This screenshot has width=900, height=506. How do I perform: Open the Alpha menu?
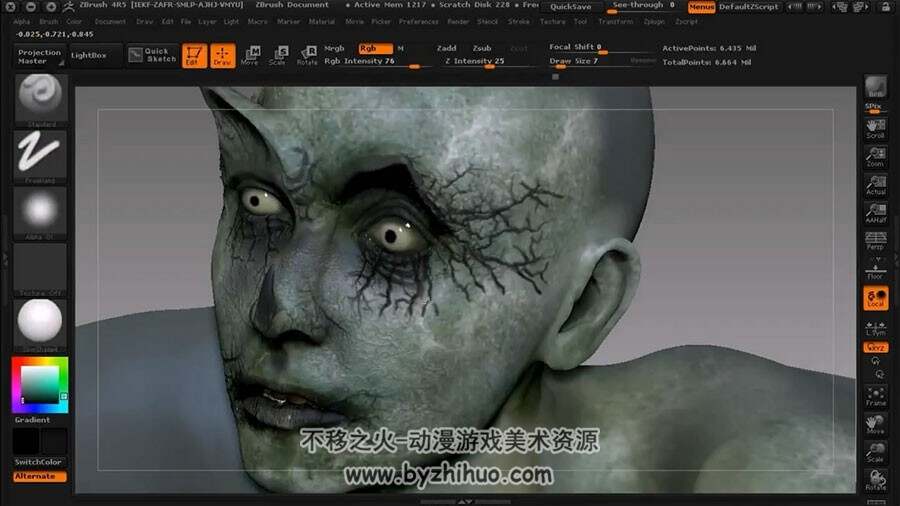click(22, 21)
